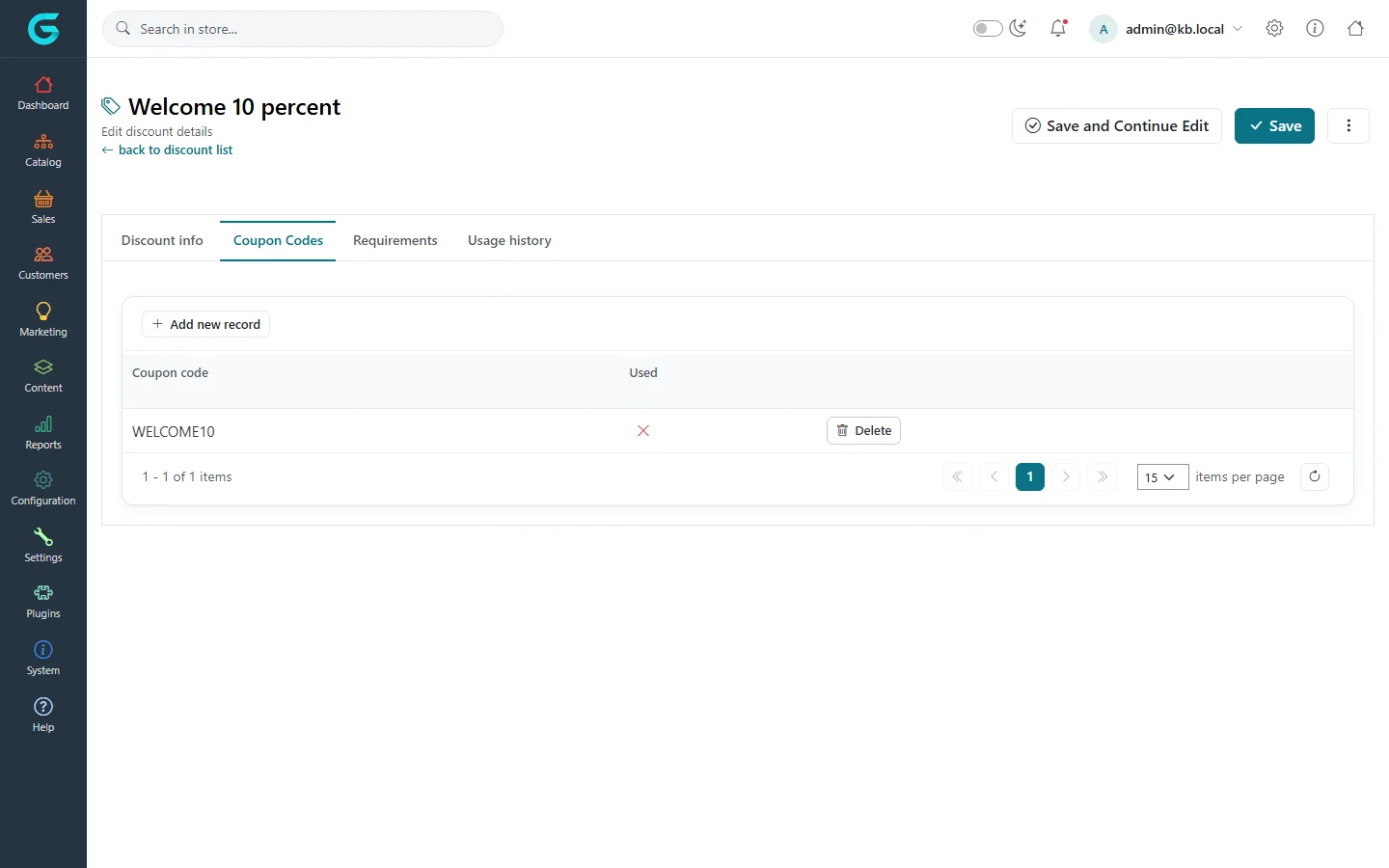Viewport: 1389px width, 868px height.
Task: Click the Search in store field
Action: click(x=303, y=29)
